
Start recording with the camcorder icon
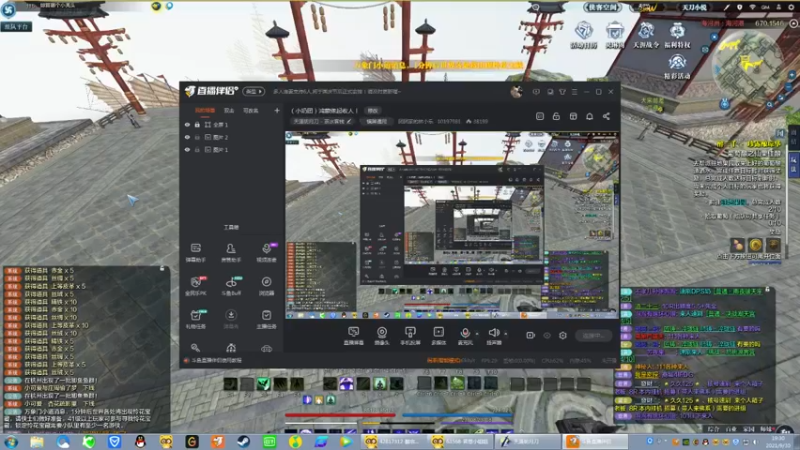click(x=531, y=335)
